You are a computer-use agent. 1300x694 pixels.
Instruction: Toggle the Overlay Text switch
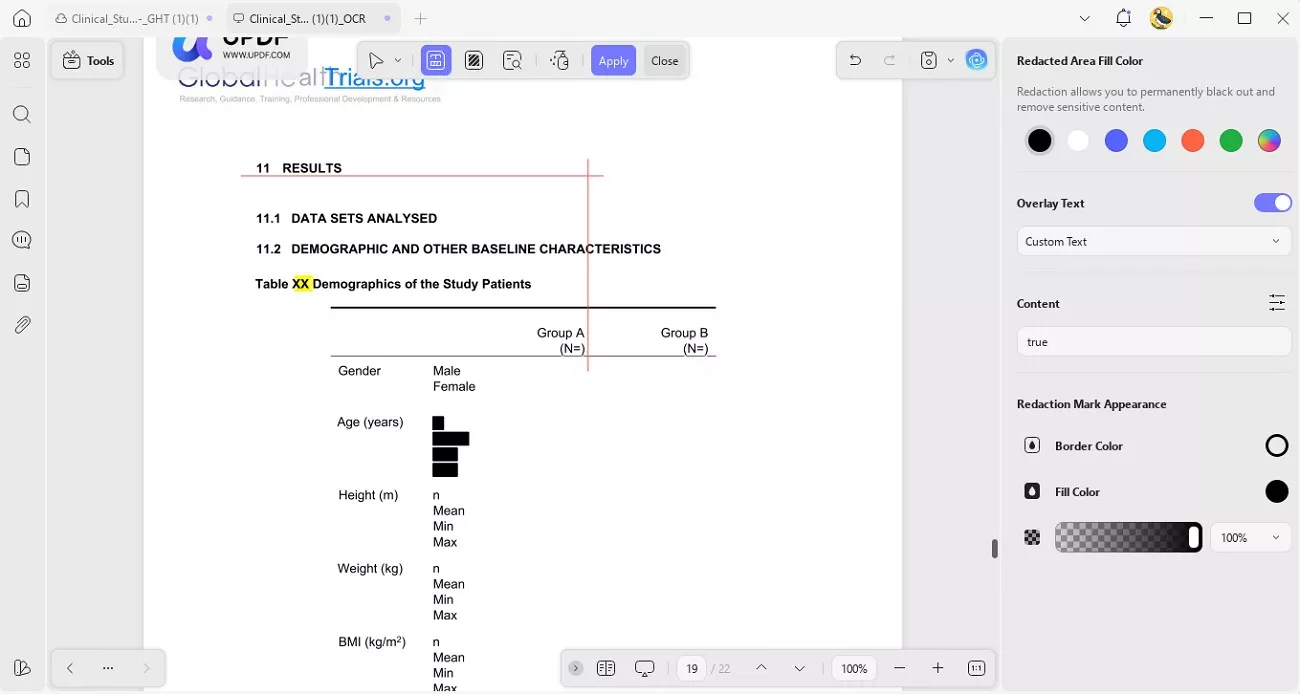pos(1272,202)
